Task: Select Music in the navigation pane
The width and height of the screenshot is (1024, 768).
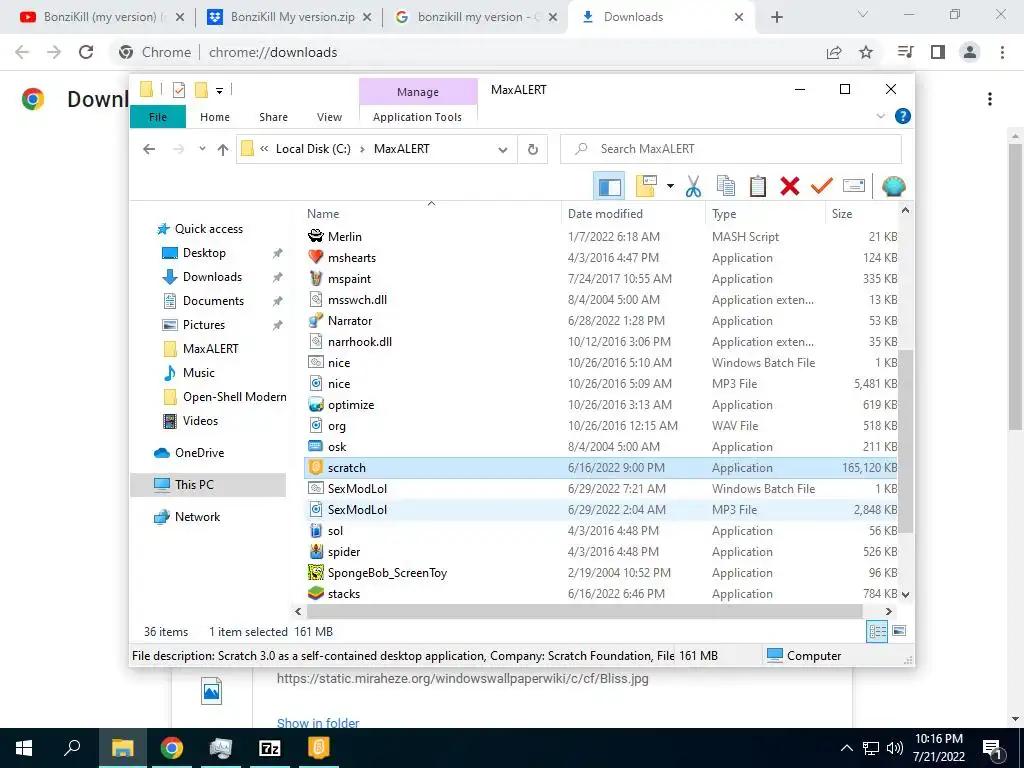Action: [x=199, y=373]
